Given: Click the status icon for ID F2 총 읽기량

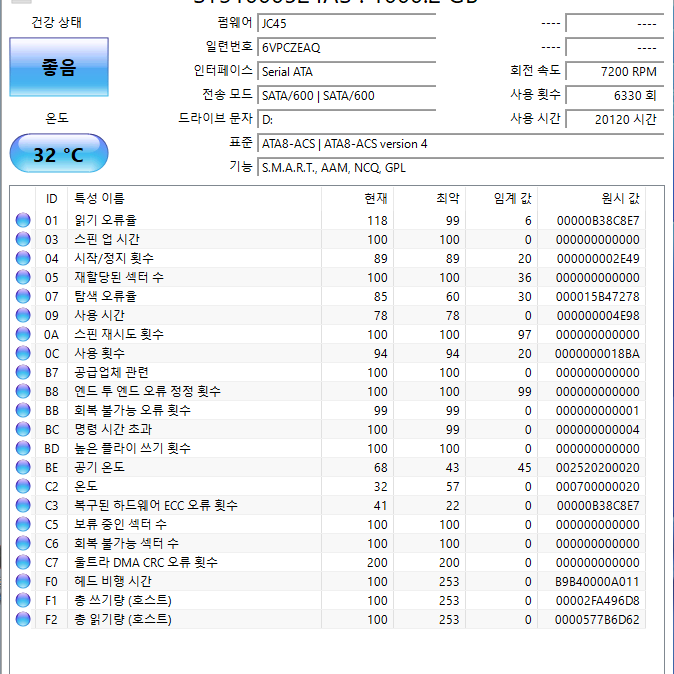Looking at the screenshot, I should pyautogui.click(x=23, y=619).
